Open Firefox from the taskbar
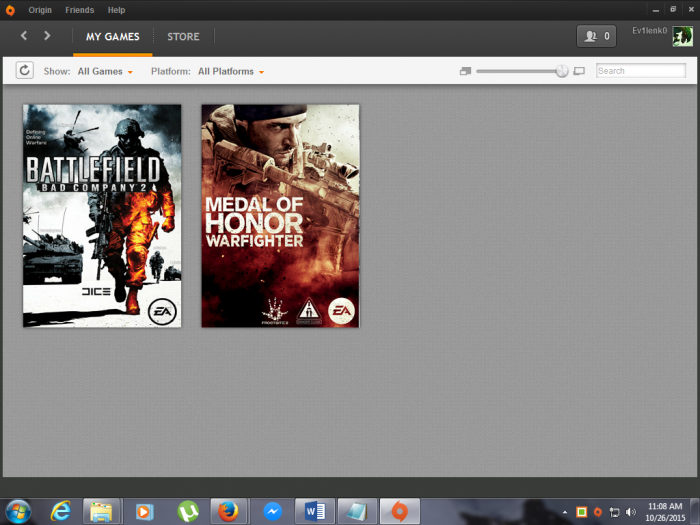This screenshot has height=525, width=700. [229, 512]
